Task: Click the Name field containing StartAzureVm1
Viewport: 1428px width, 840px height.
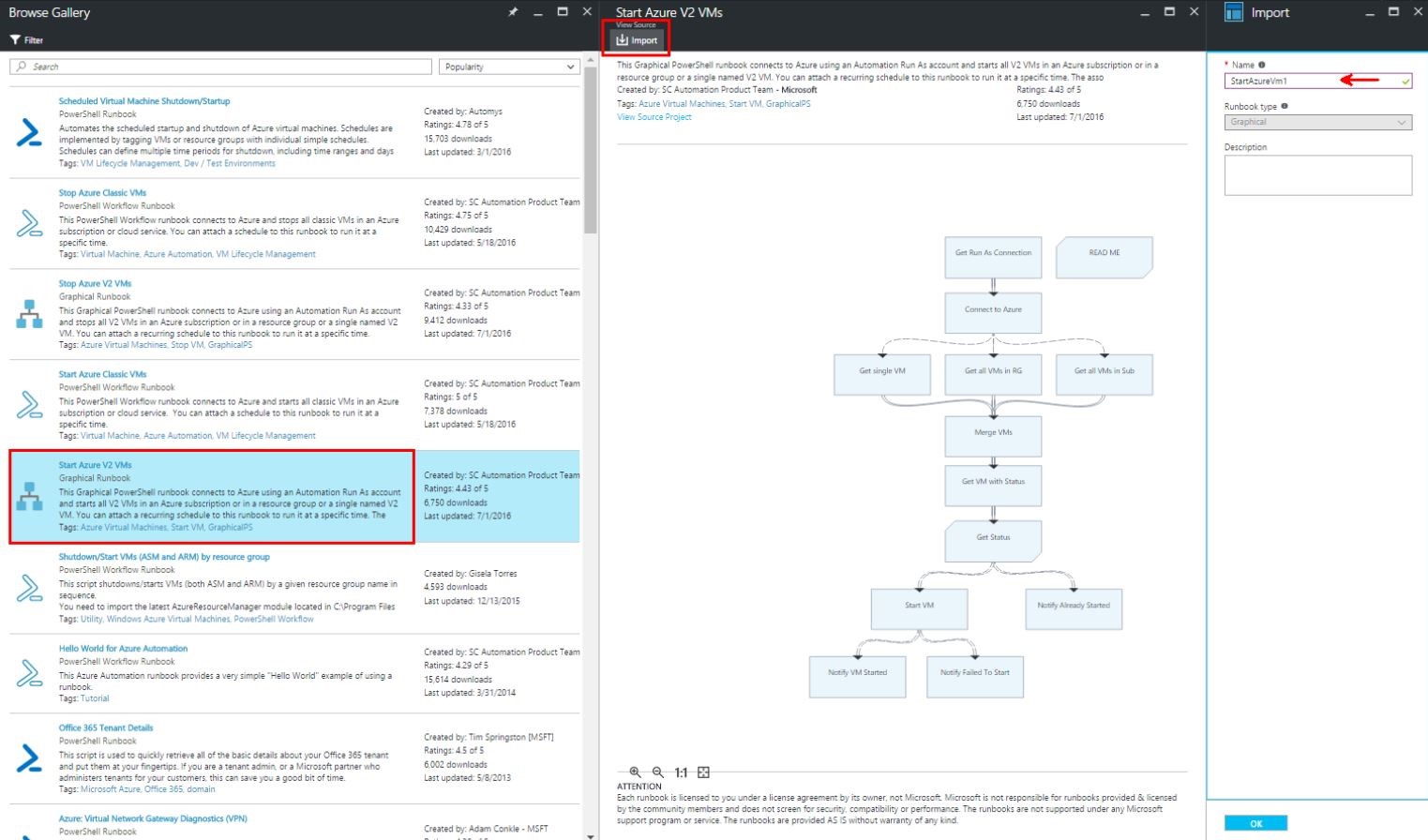Action: coord(1318,82)
